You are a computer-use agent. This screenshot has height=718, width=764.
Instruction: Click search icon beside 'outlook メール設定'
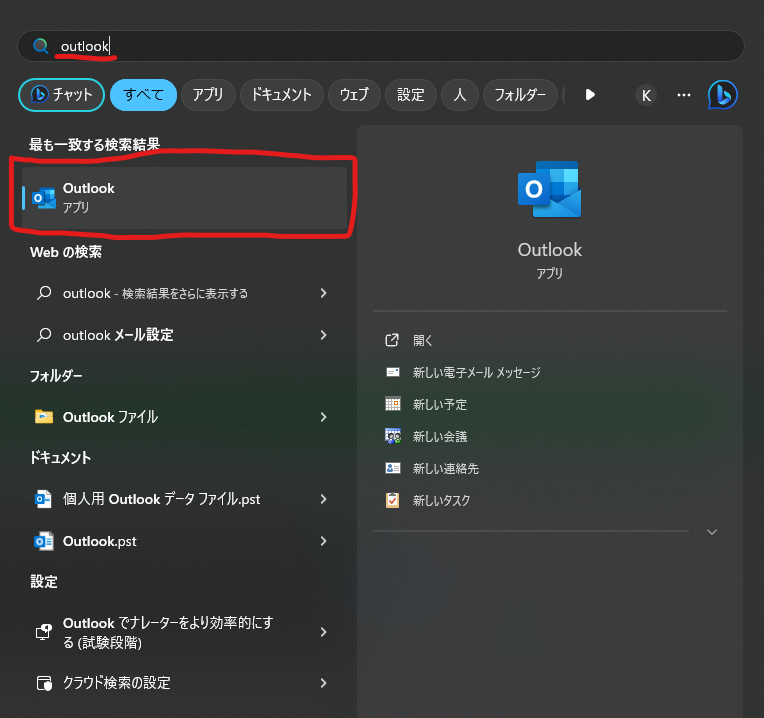(44, 335)
